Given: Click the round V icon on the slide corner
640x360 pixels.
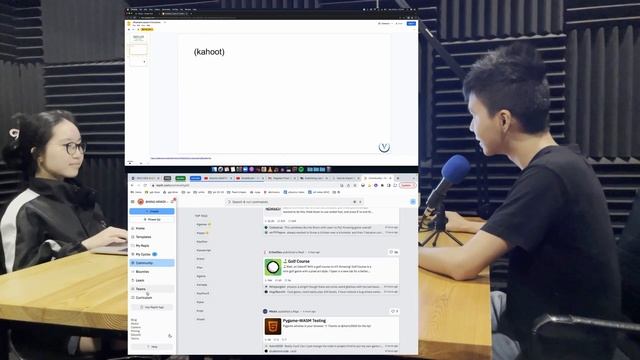Looking at the screenshot, I should 384,147.
